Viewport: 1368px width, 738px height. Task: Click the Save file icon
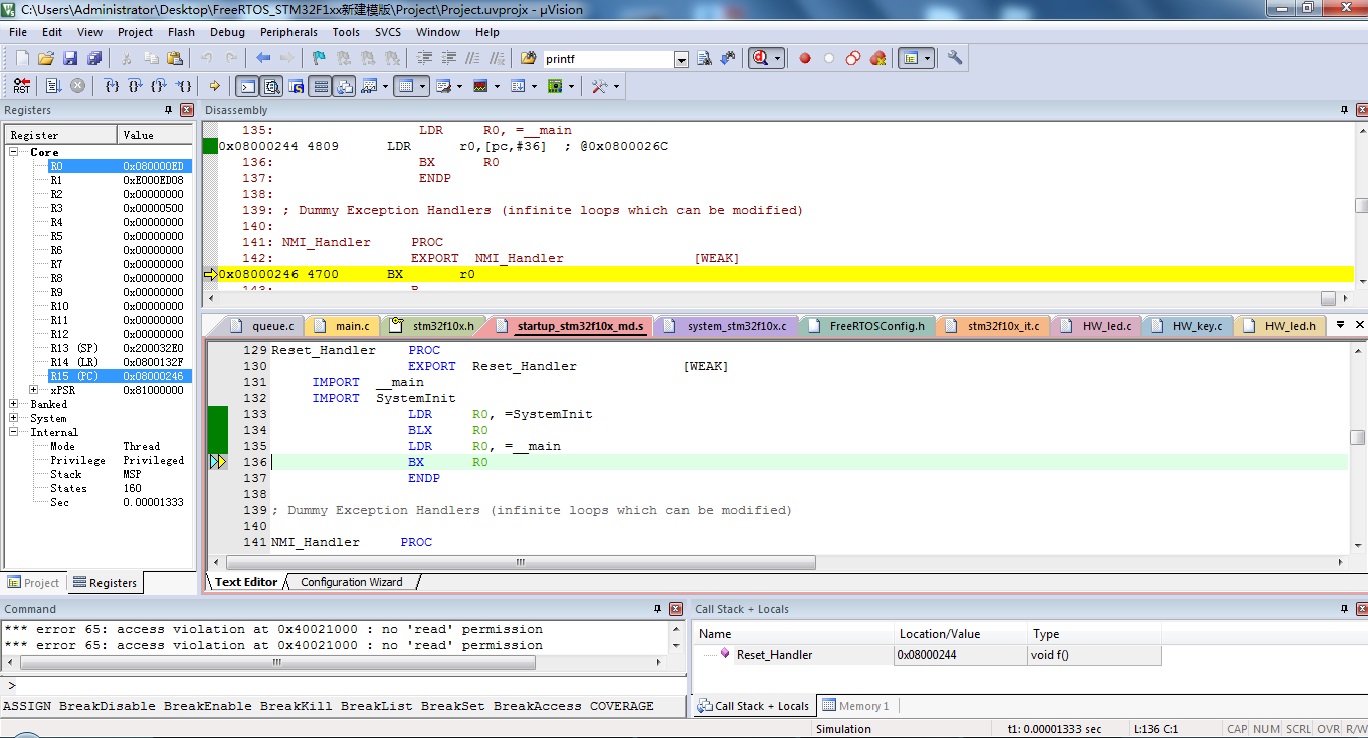coord(70,59)
